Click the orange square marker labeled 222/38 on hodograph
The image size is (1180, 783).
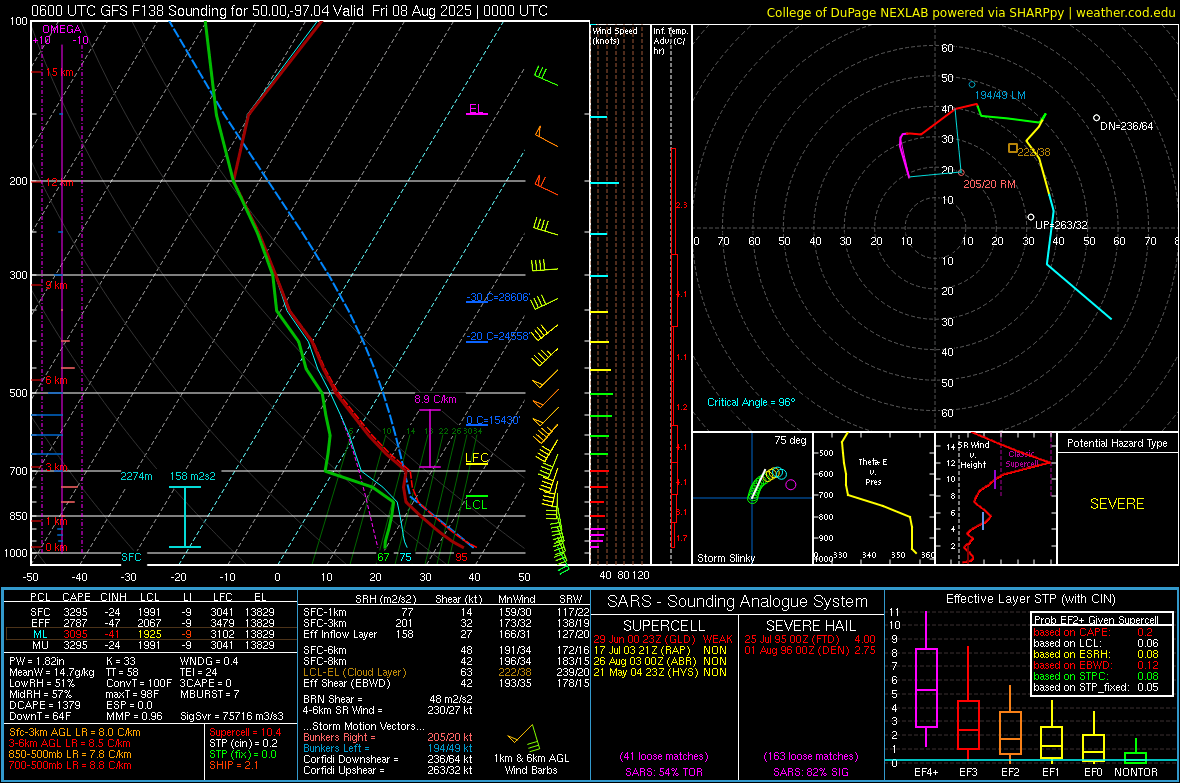pos(1013,148)
